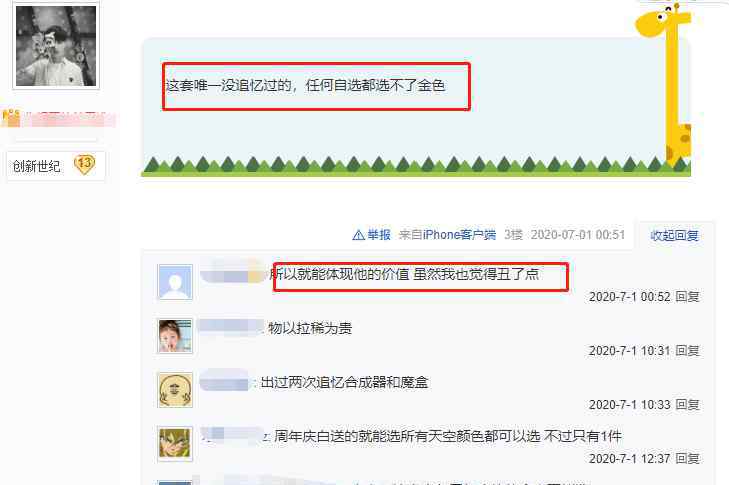Click the poster's blurred pink username
729x485 pixels.
pyautogui.click(x=59, y=119)
